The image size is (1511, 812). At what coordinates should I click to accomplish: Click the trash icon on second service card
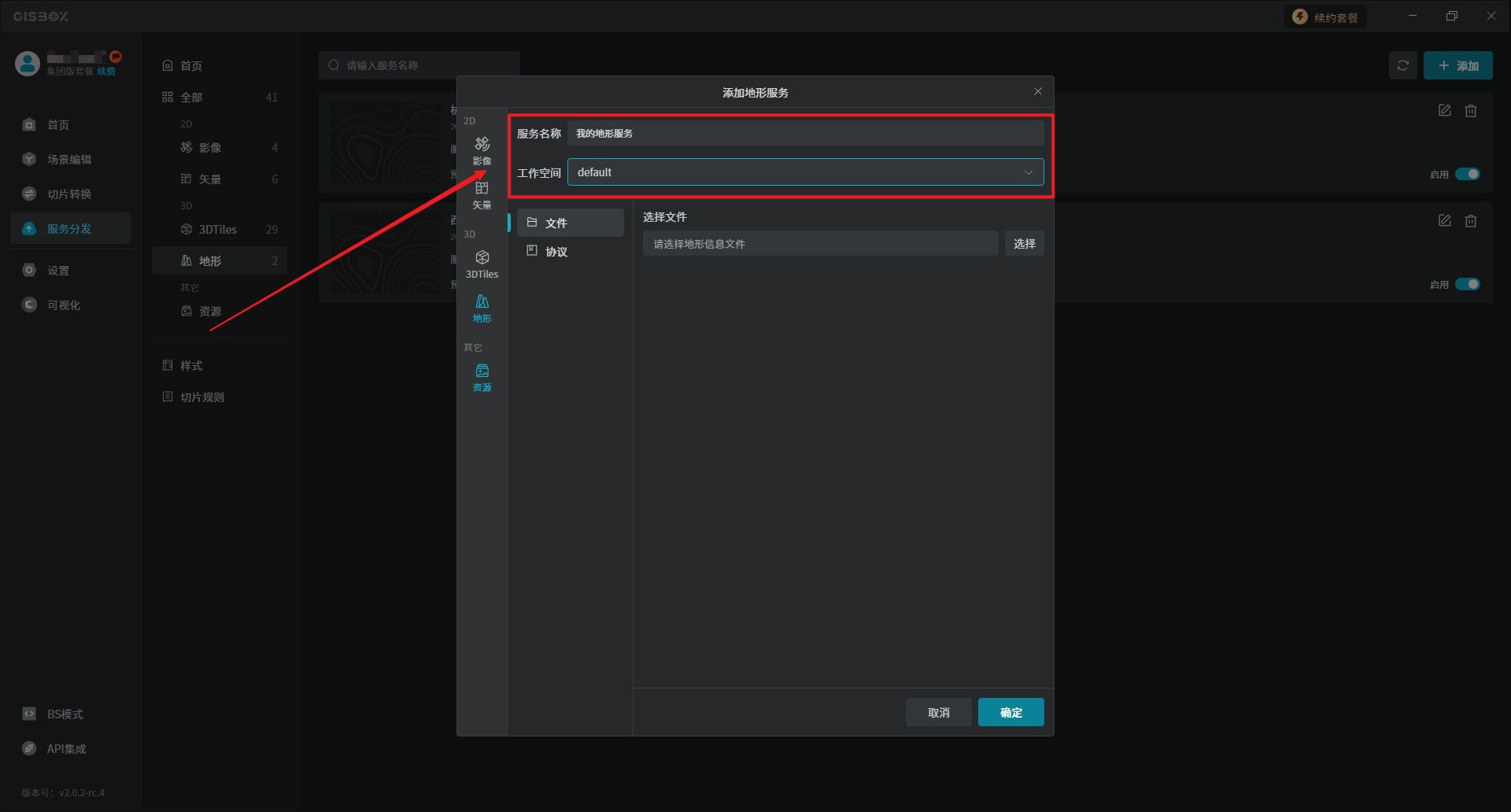[x=1470, y=221]
